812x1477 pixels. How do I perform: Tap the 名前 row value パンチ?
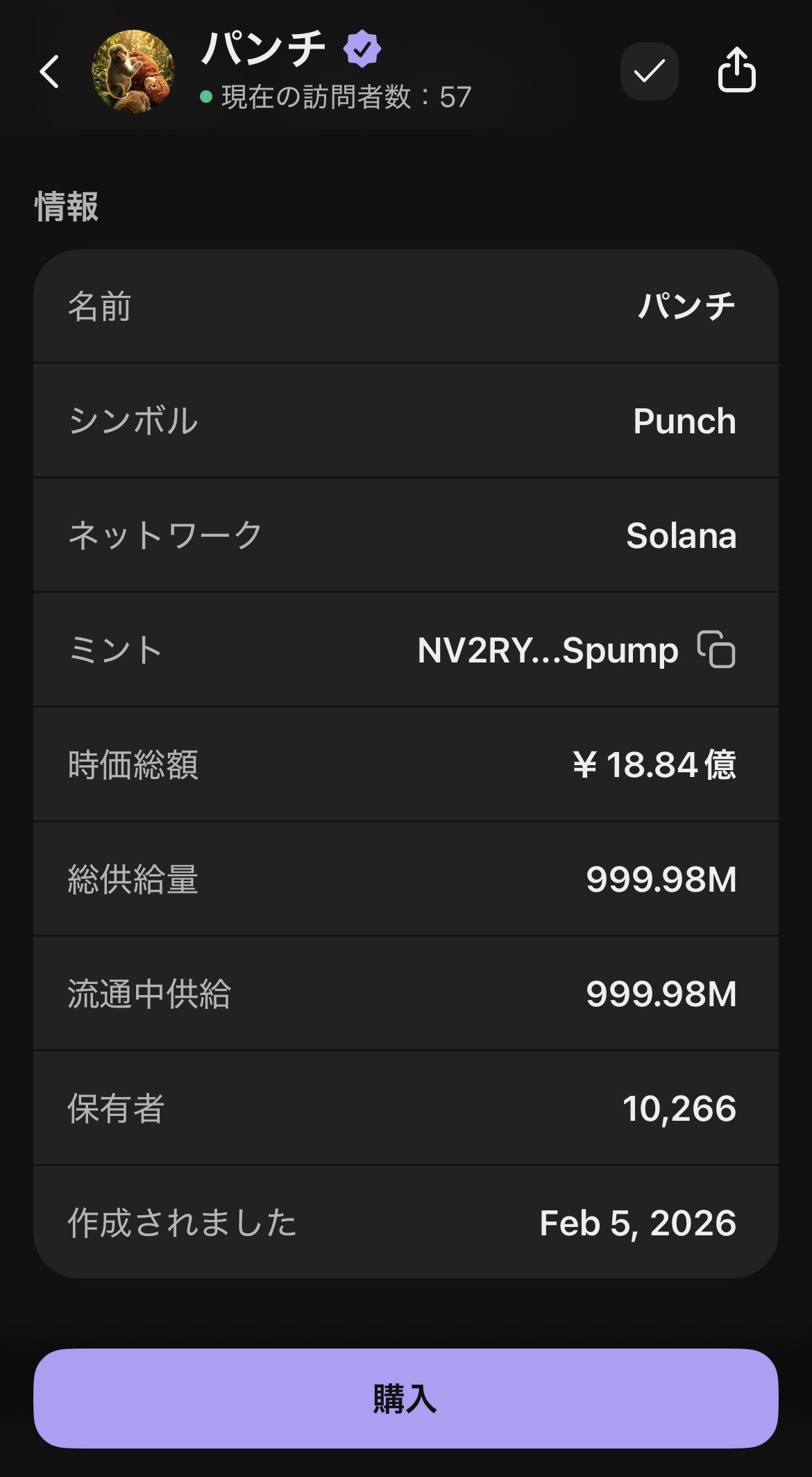686,306
